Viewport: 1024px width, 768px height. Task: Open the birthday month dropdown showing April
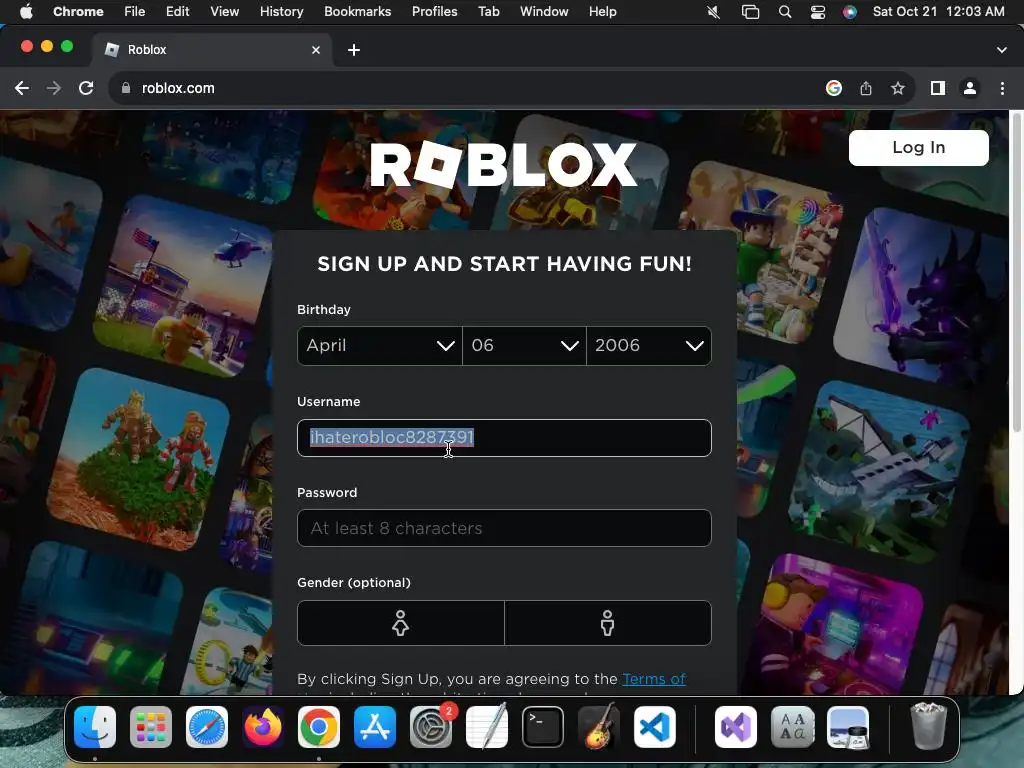coord(379,345)
